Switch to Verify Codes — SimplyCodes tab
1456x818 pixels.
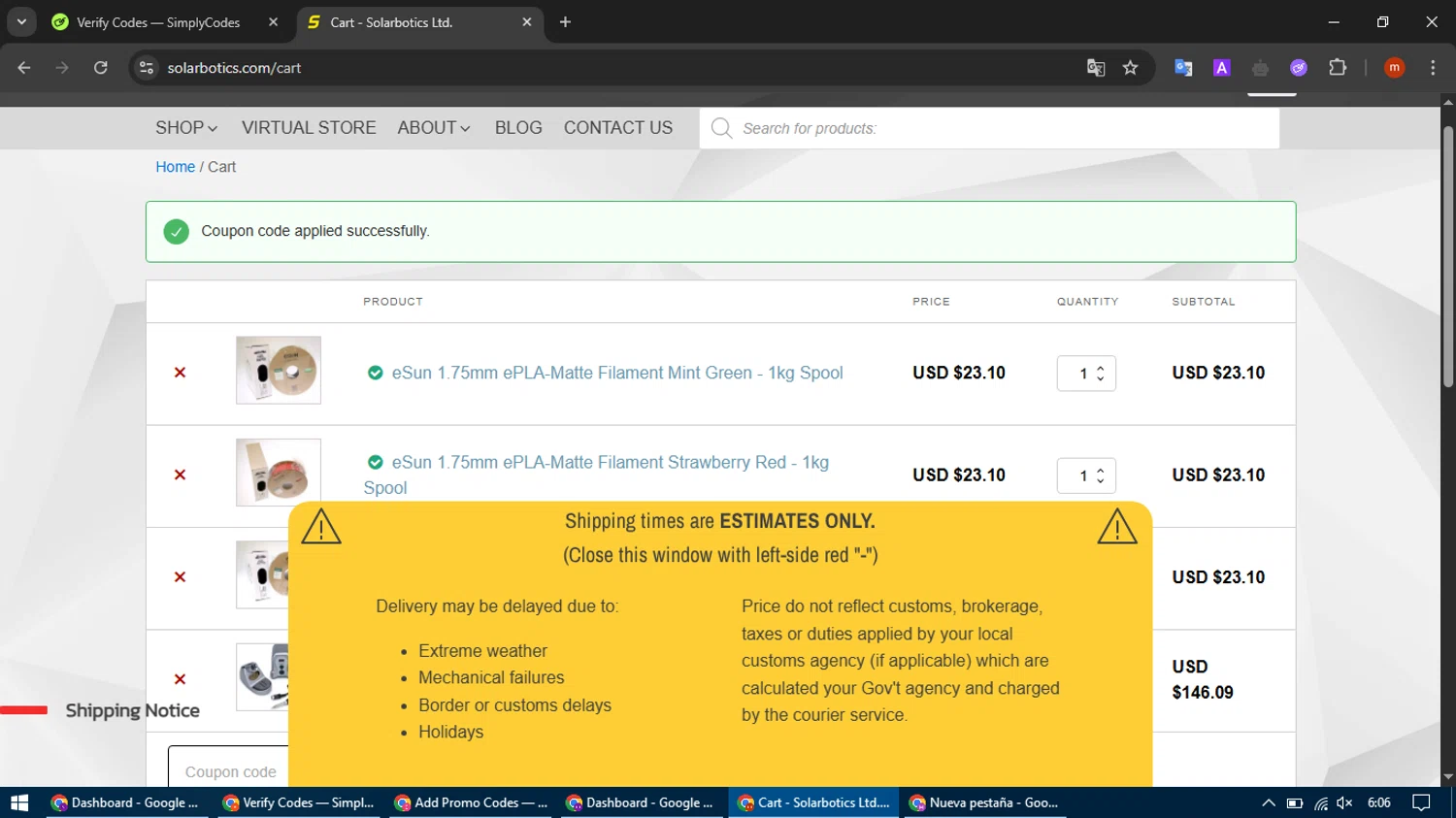pos(165,22)
